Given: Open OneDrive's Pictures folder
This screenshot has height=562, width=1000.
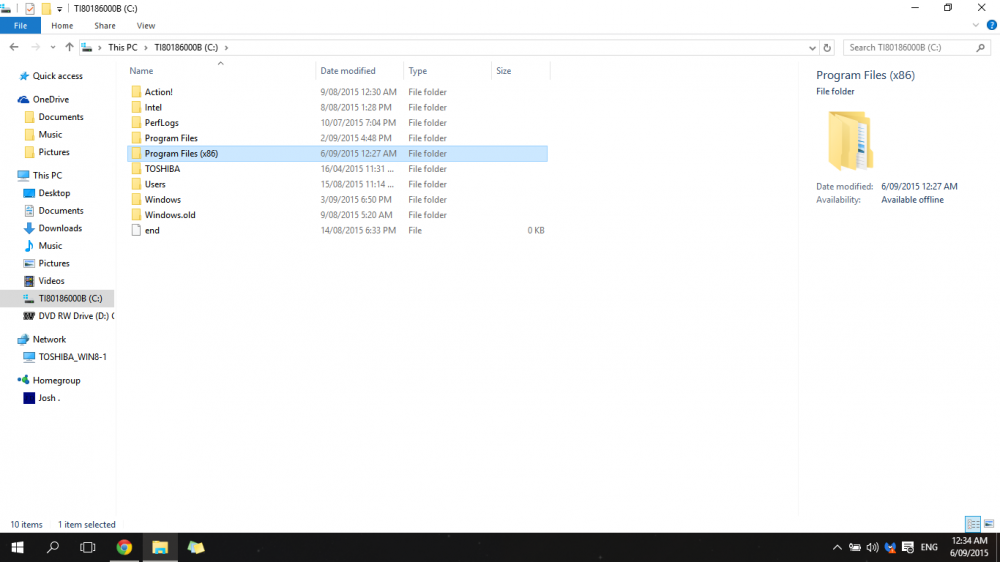Looking at the screenshot, I should [54, 152].
